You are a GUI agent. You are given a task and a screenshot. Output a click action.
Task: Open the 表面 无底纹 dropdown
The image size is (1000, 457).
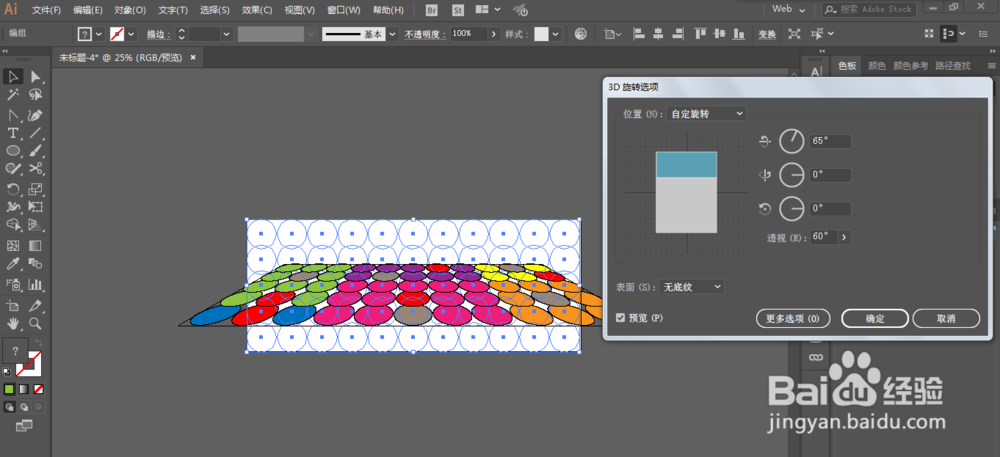pyautogui.click(x=692, y=287)
